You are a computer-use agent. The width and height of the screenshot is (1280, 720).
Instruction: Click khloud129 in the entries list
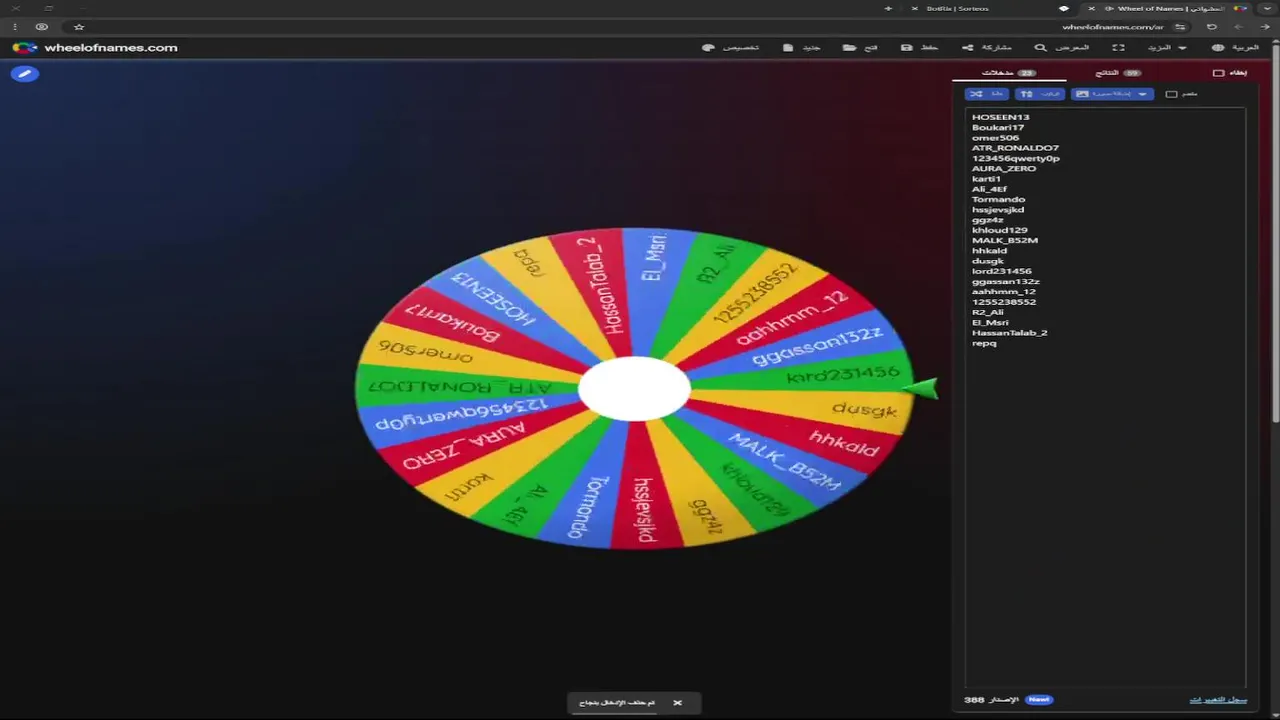click(999, 230)
